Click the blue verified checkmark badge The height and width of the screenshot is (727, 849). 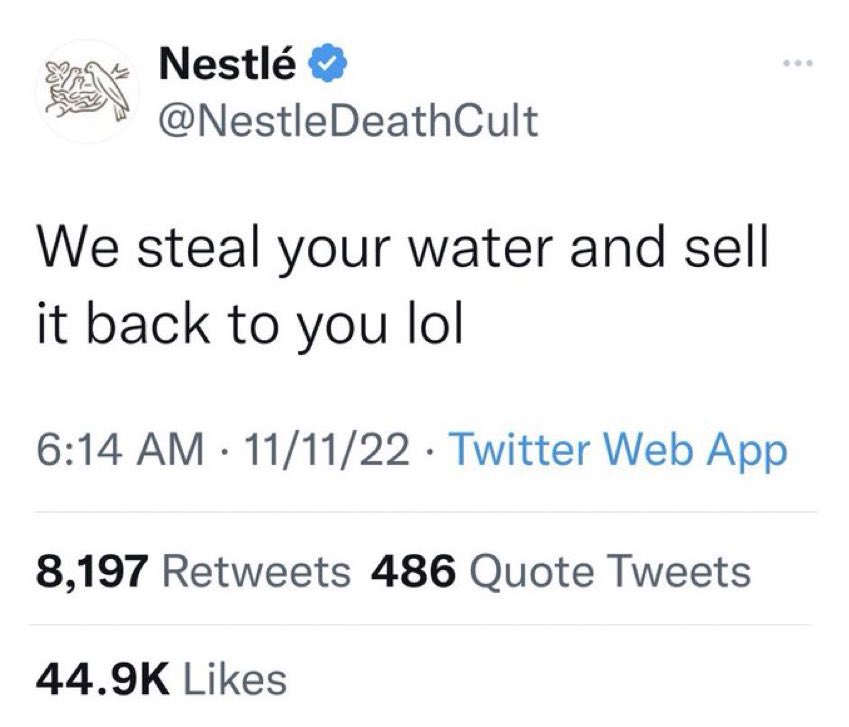pos(328,64)
